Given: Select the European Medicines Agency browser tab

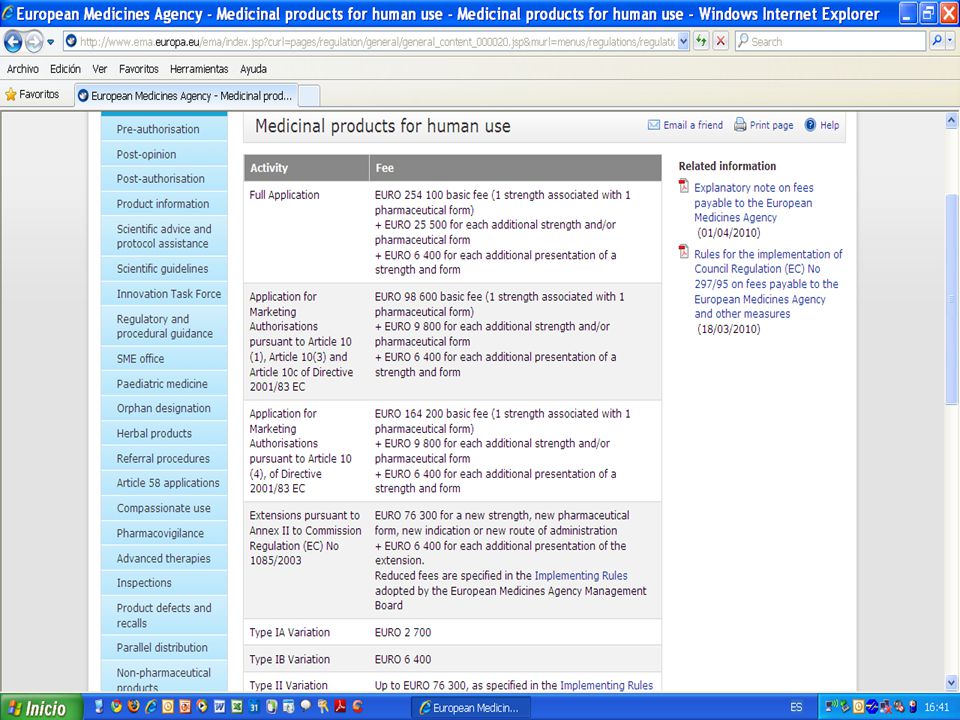Looking at the screenshot, I should click(x=186, y=96).
